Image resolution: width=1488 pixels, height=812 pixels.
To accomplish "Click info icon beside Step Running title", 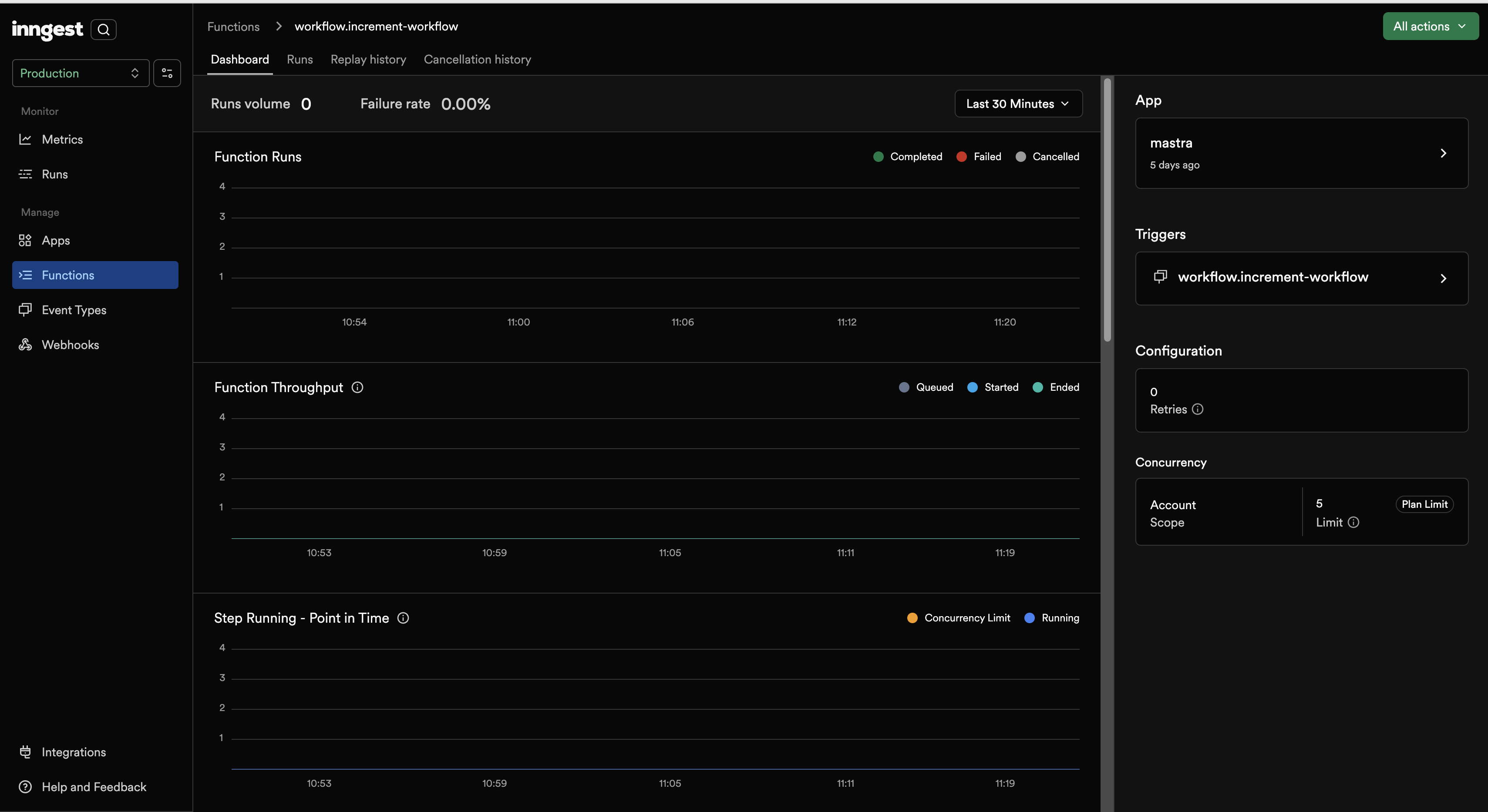I will (x=403, y=618).
